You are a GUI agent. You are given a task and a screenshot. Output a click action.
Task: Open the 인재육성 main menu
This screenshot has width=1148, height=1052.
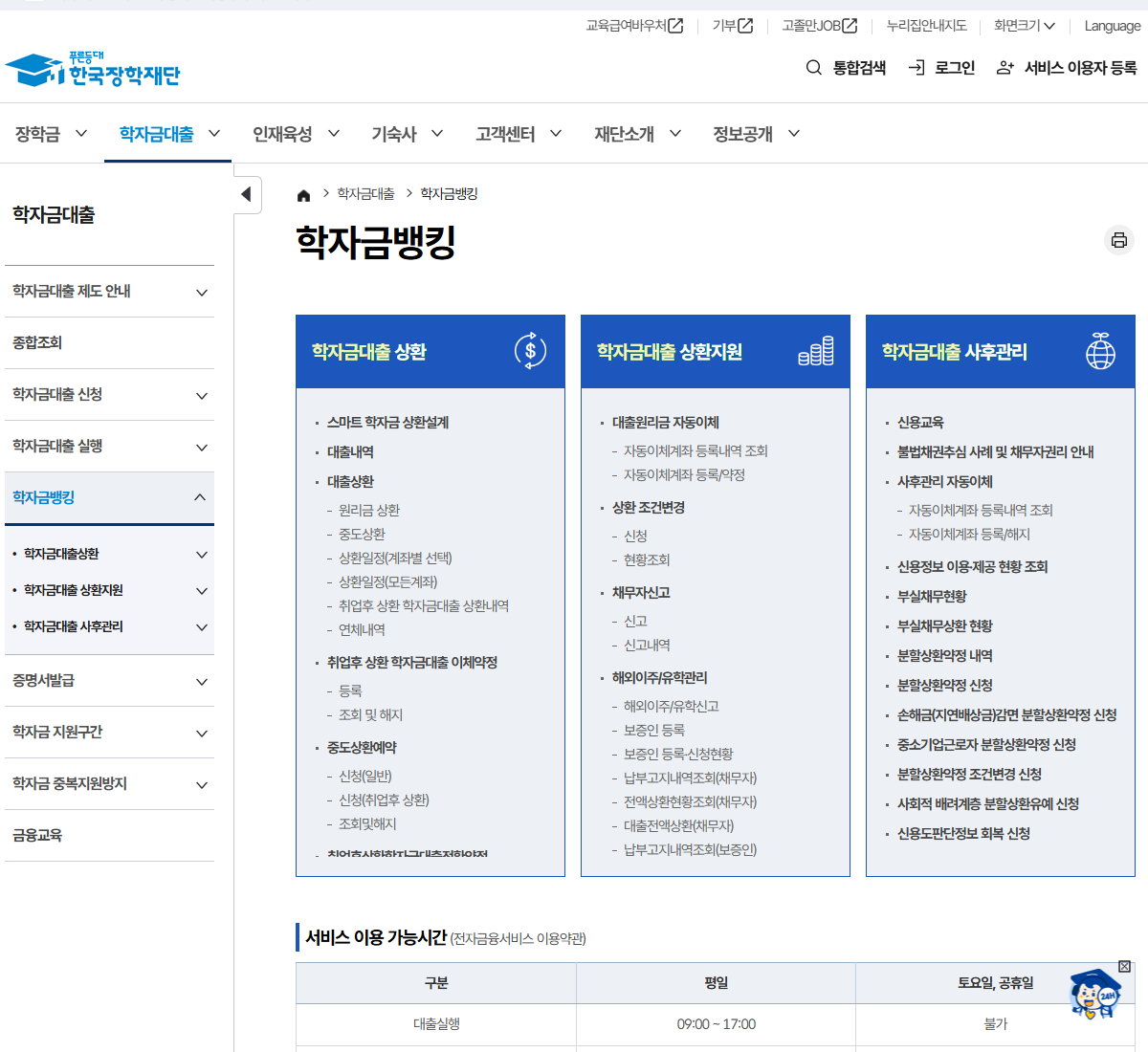point(296,134)
